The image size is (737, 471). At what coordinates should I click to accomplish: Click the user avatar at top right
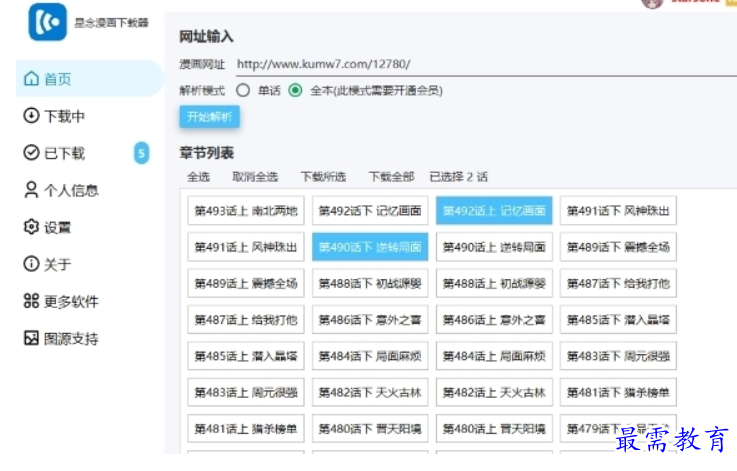(x=652, y=4)
